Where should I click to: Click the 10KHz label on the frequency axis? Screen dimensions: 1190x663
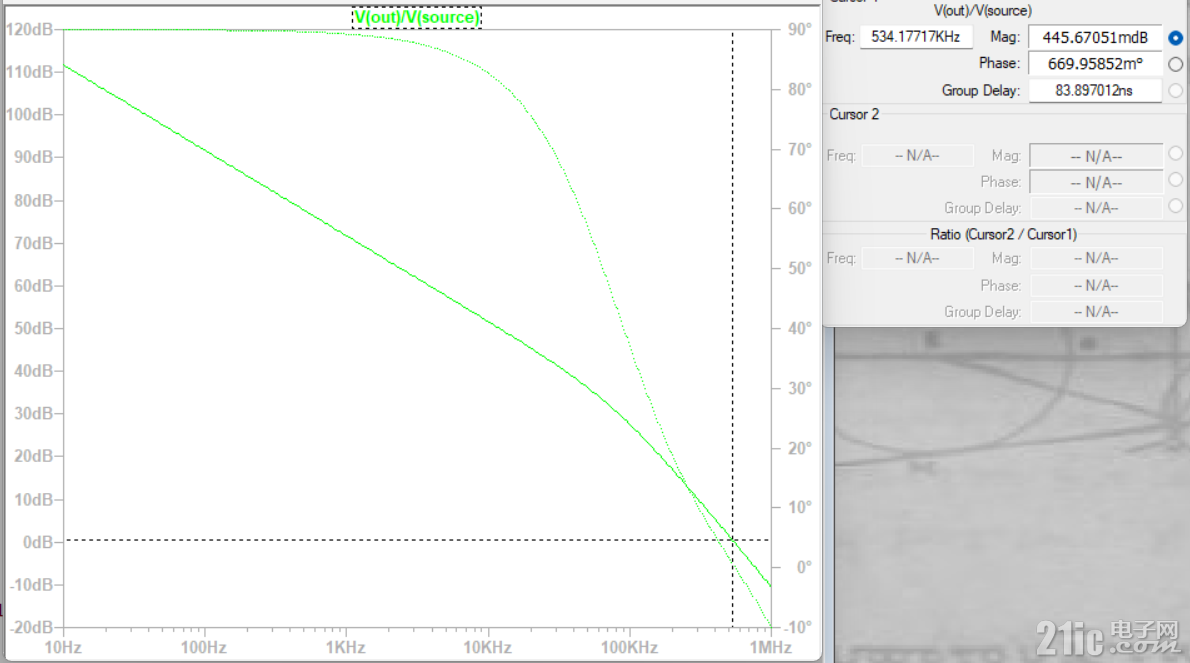tap(487, 647)
